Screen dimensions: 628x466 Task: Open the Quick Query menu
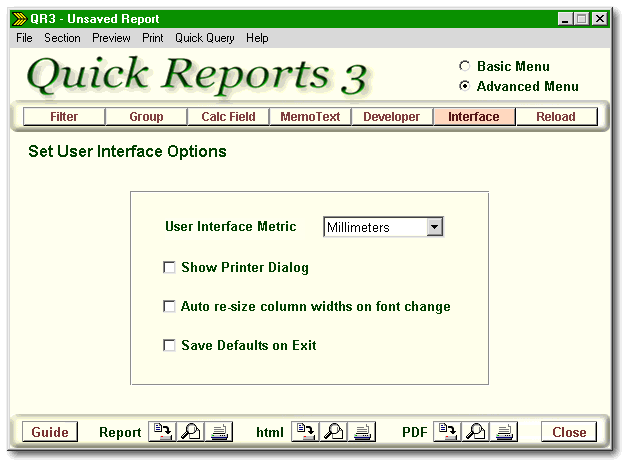205,38
